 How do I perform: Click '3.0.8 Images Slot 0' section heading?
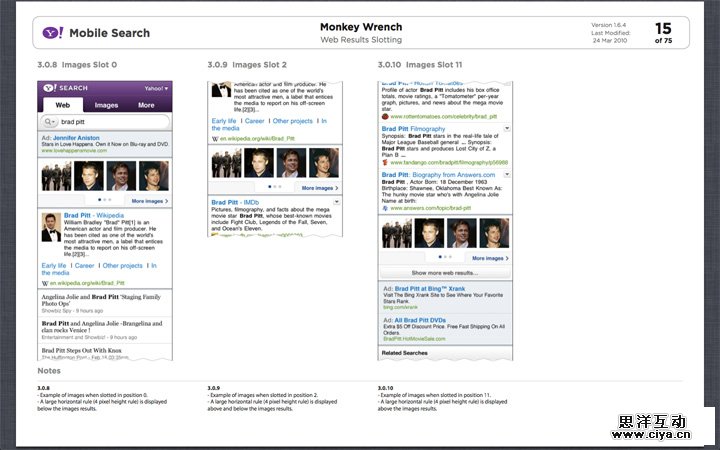[x=77, y=65]
